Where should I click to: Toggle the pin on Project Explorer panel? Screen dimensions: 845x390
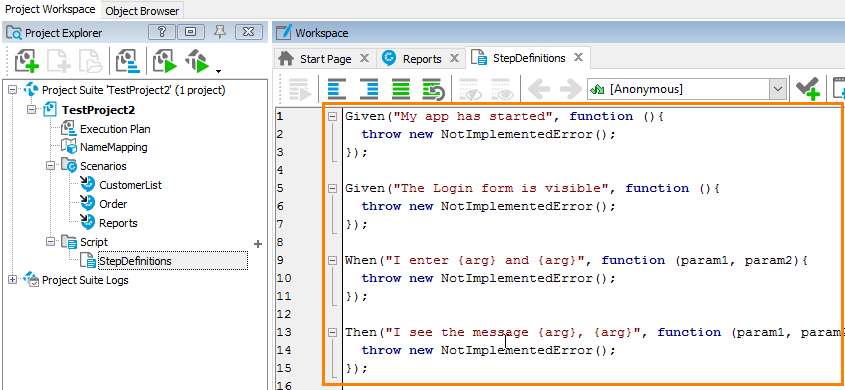[219, 32]
